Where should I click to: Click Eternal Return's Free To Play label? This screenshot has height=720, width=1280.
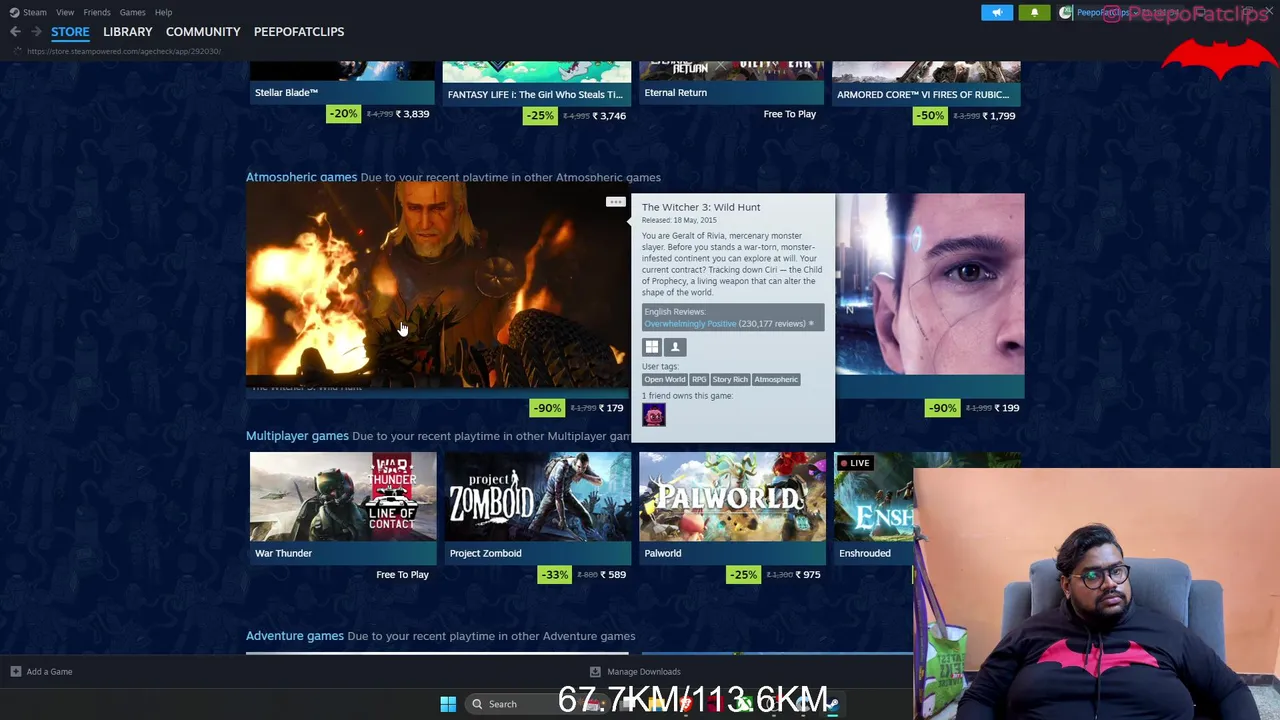pyautogui.click(x=790, y=114)
